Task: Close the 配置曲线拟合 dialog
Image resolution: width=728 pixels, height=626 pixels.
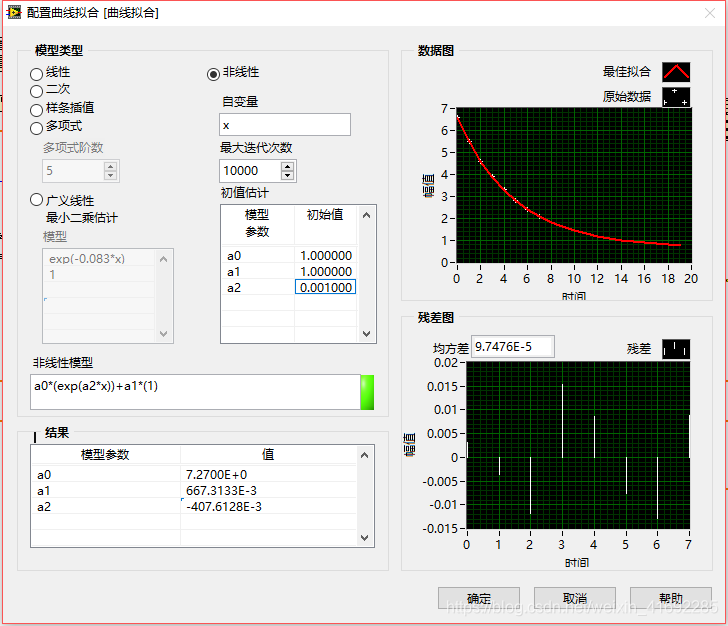Action: pos(710,13)
